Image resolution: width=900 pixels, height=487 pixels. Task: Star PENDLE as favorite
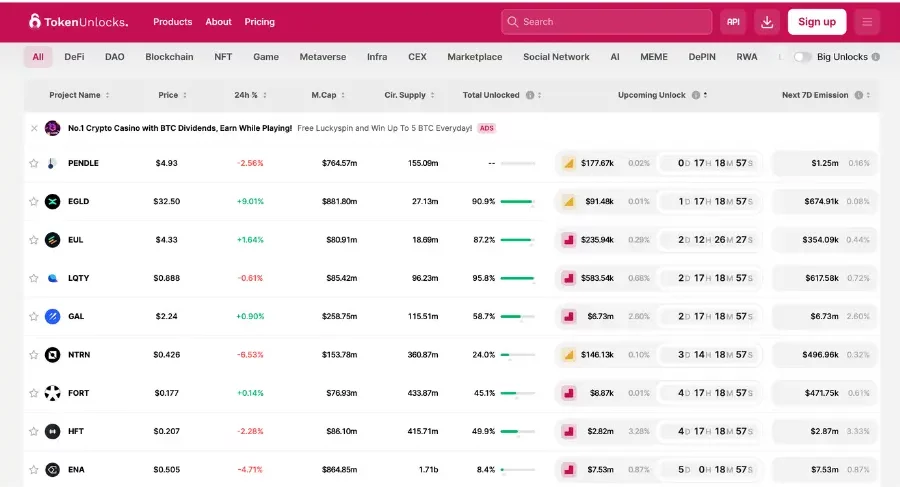tap(34, 163)
